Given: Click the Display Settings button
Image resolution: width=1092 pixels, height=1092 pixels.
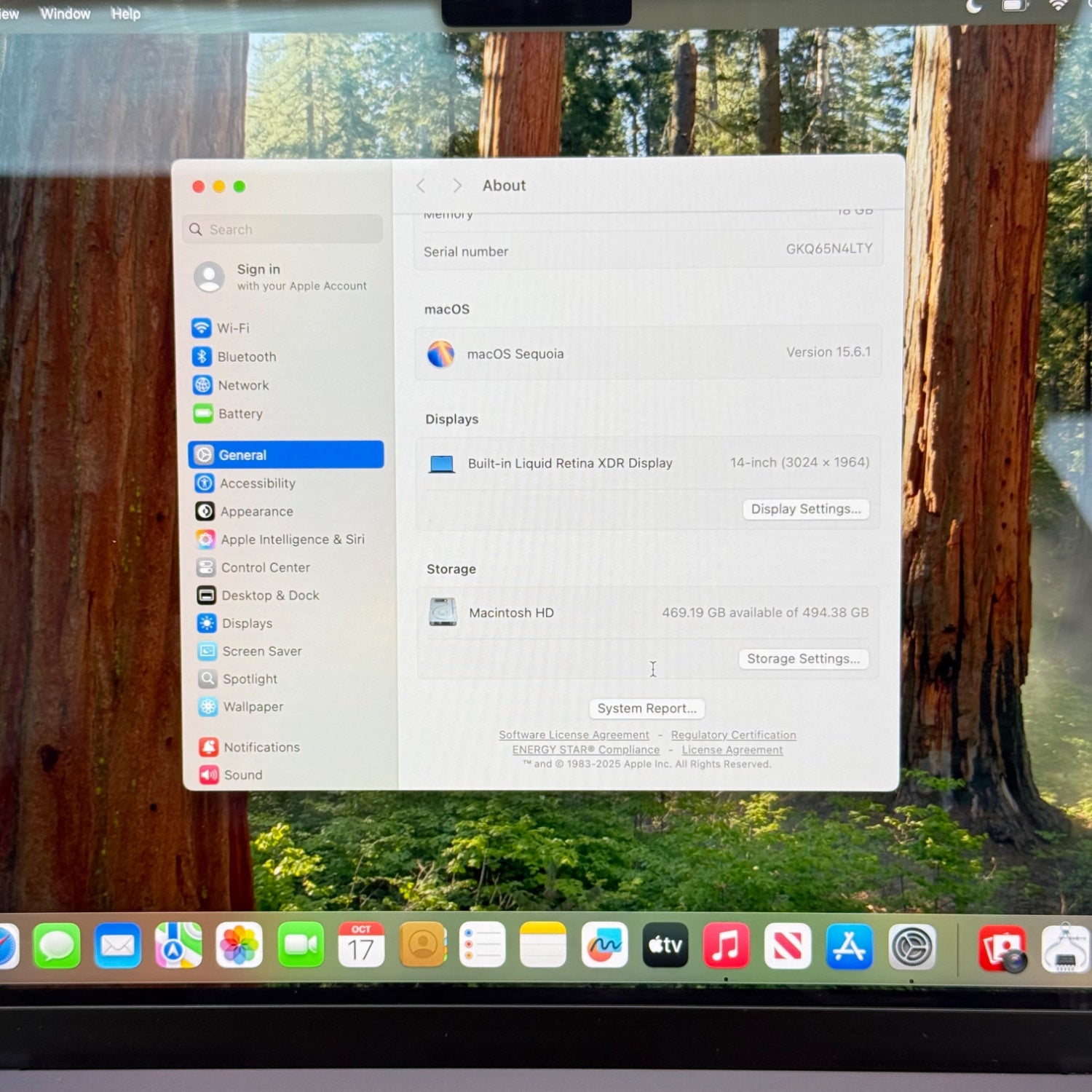Looking at the screenshot, I should coord(805,509).
